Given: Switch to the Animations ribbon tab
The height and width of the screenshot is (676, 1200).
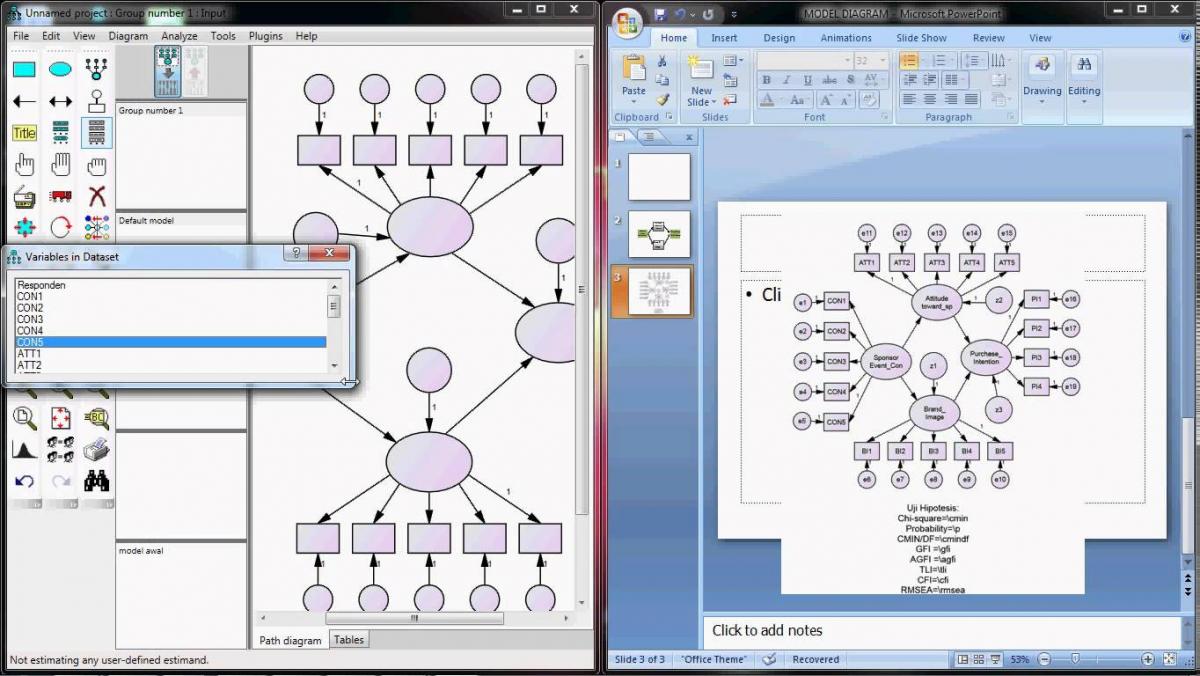Looking at the screenshot, I should coord(846,38).
